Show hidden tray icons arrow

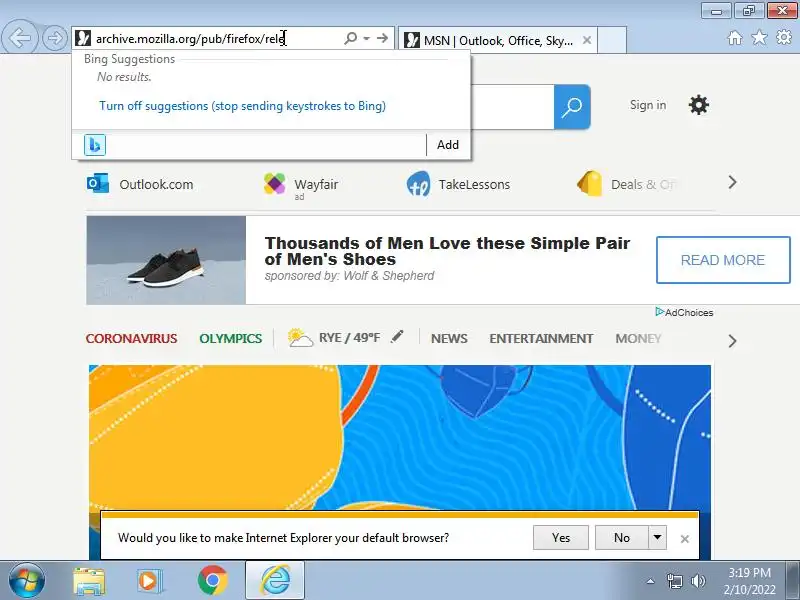pos(651,581)
